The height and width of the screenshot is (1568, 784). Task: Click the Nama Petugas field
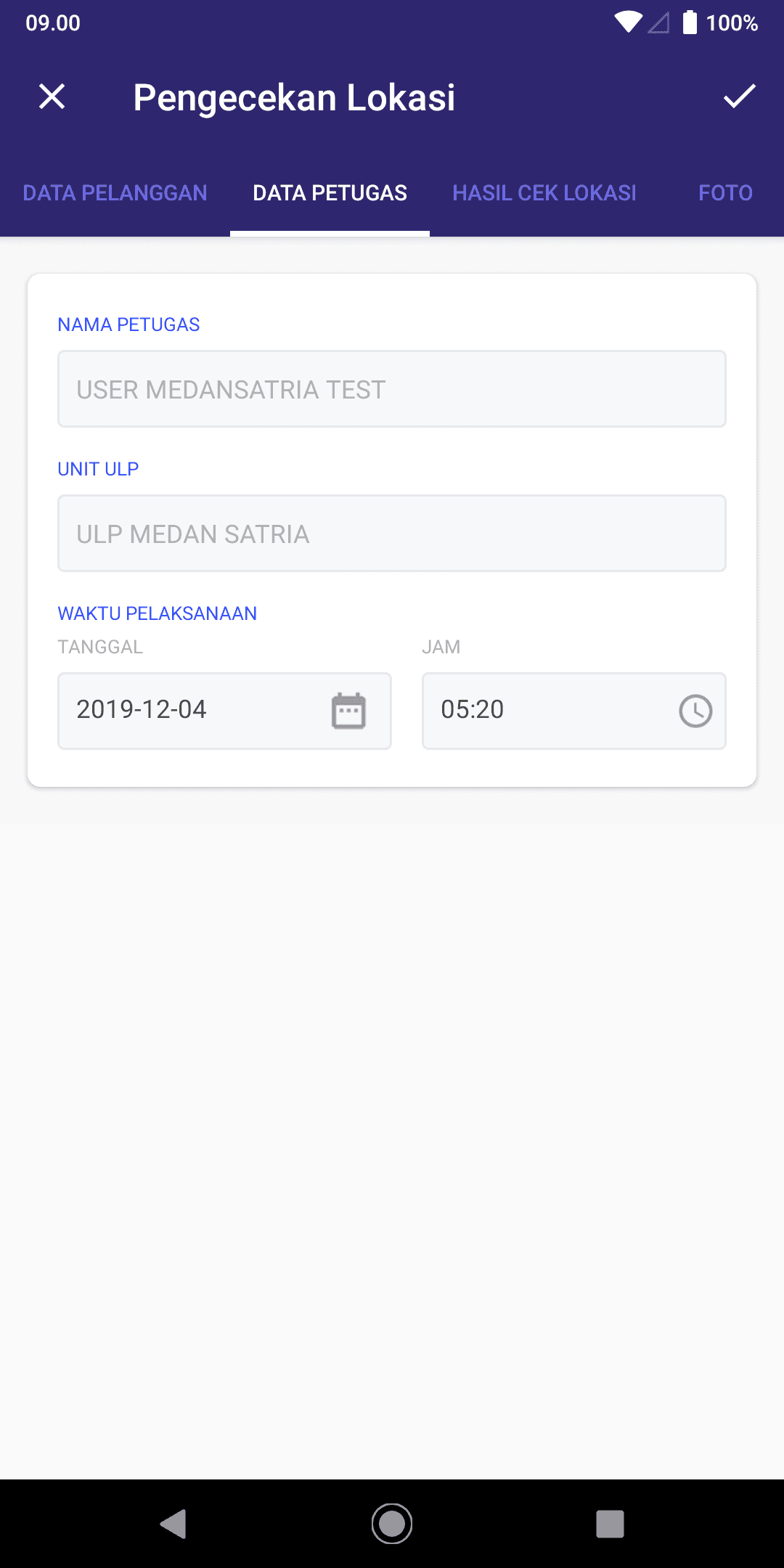coord(392,389)
